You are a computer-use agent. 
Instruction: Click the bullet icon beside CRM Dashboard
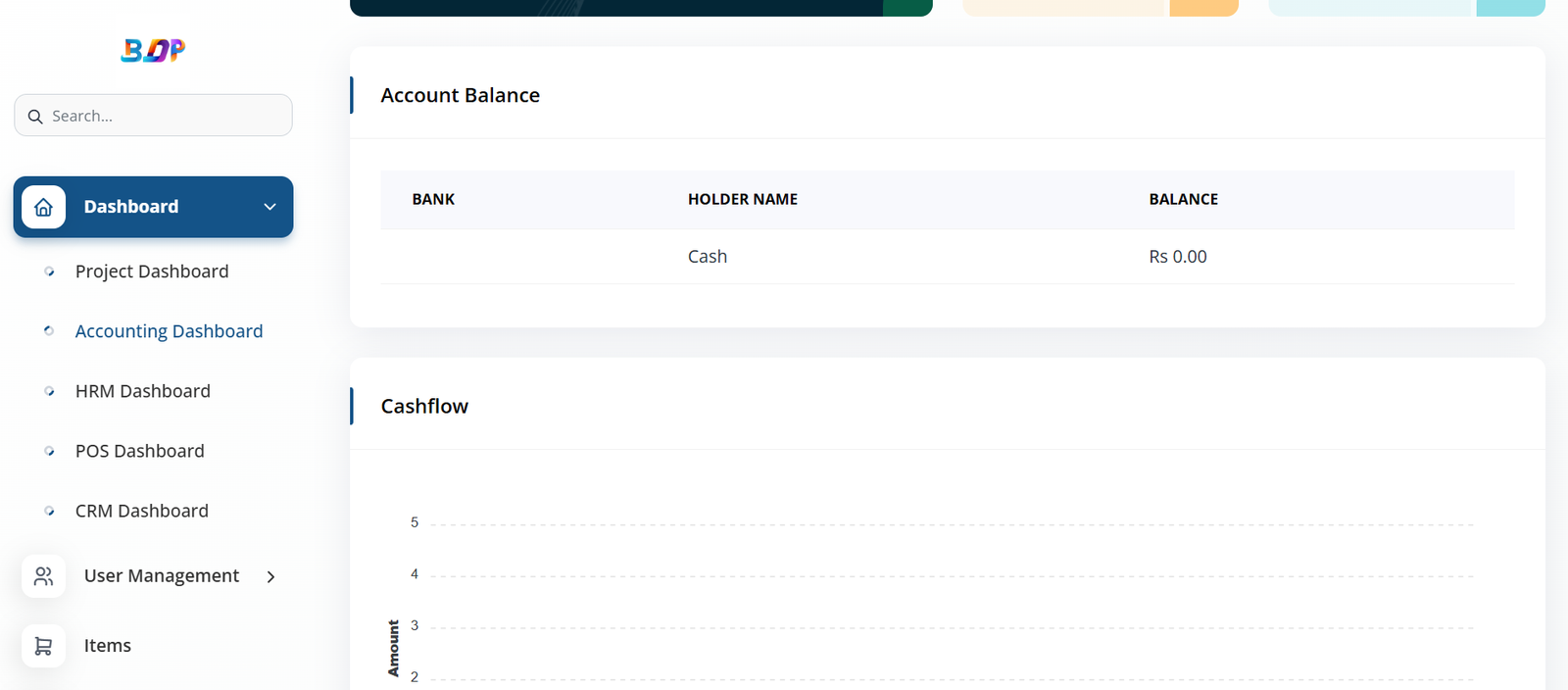(49, 511)
